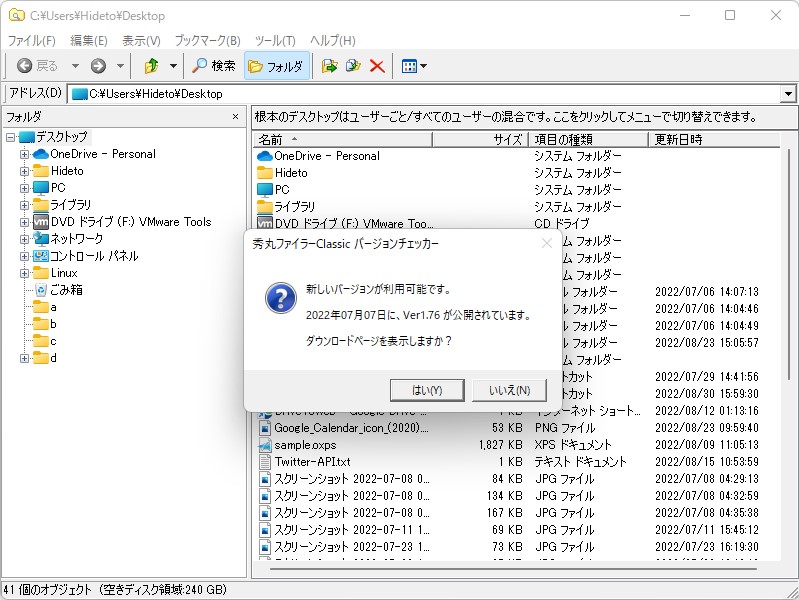Select Twitter-API.txt file icon
This screenshot has width=799, height=600.
click(x=264, y=462)
